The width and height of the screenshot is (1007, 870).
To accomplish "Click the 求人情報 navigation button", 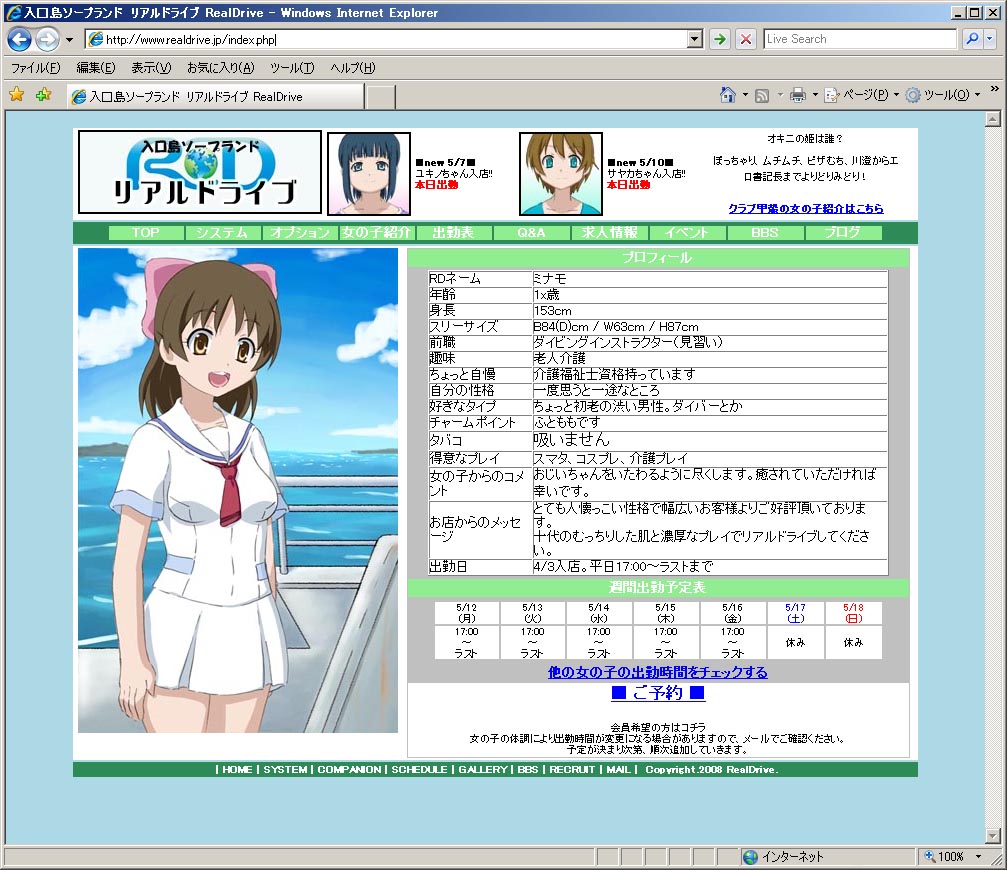I will point(609,232).
